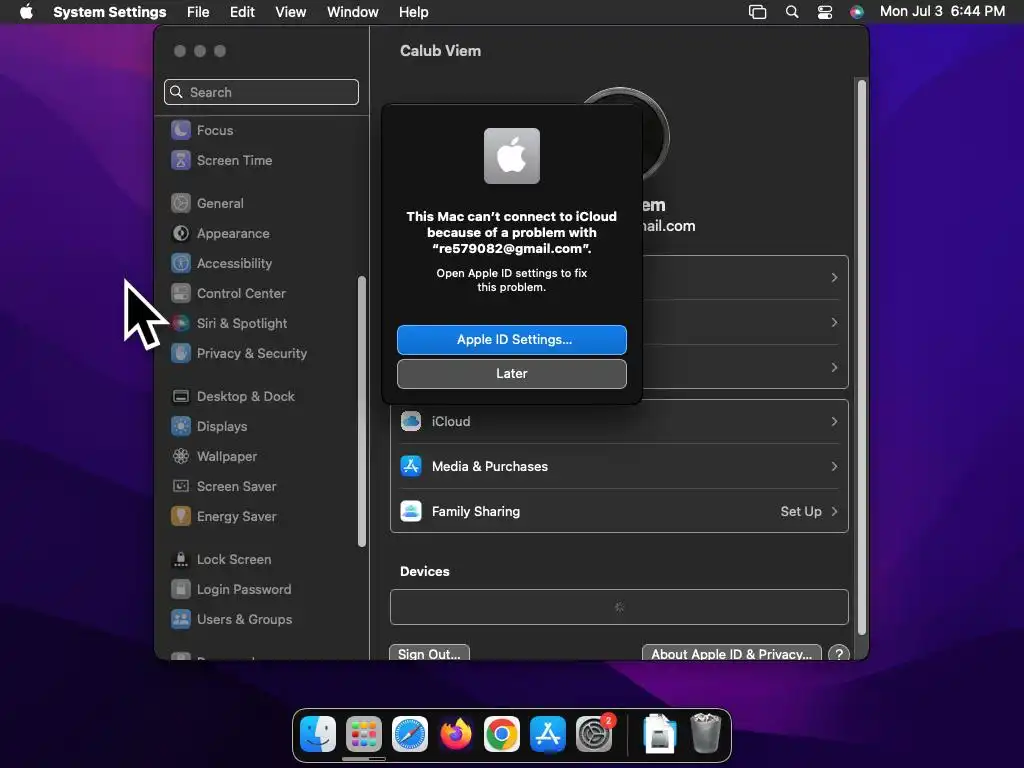Select Desktop & Dock label in sidebar
The width and height of the screenshot is (1024, 768).
pyautogui.click(x=246, y=396)
